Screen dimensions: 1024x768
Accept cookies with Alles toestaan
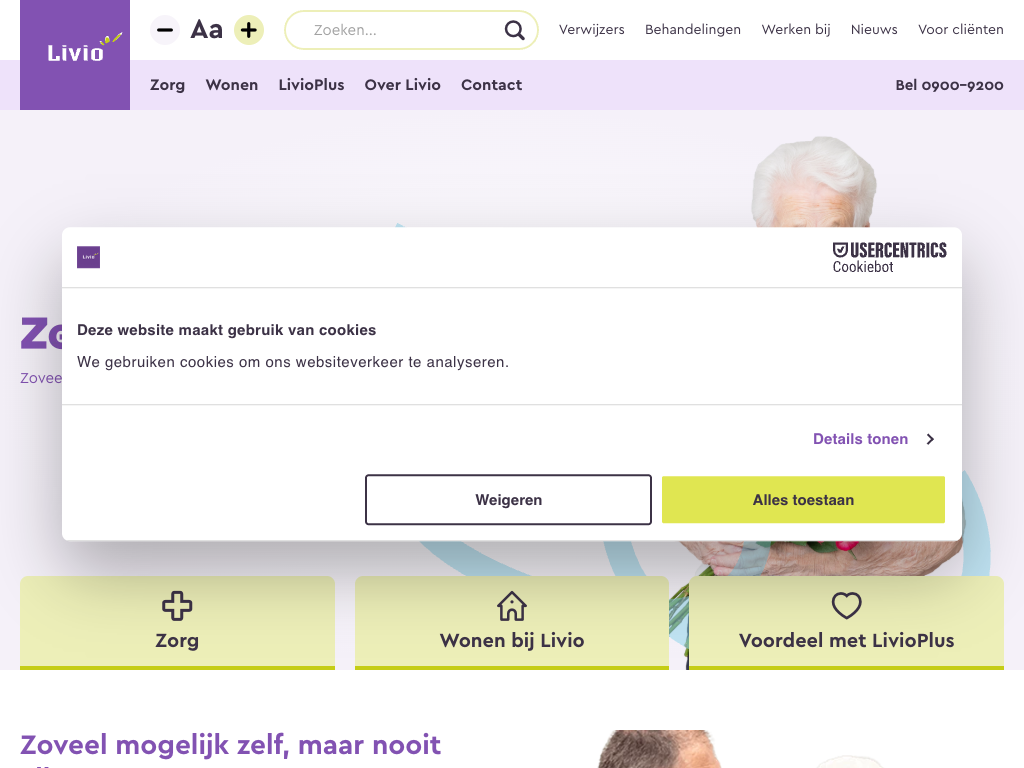pos(803,500)
